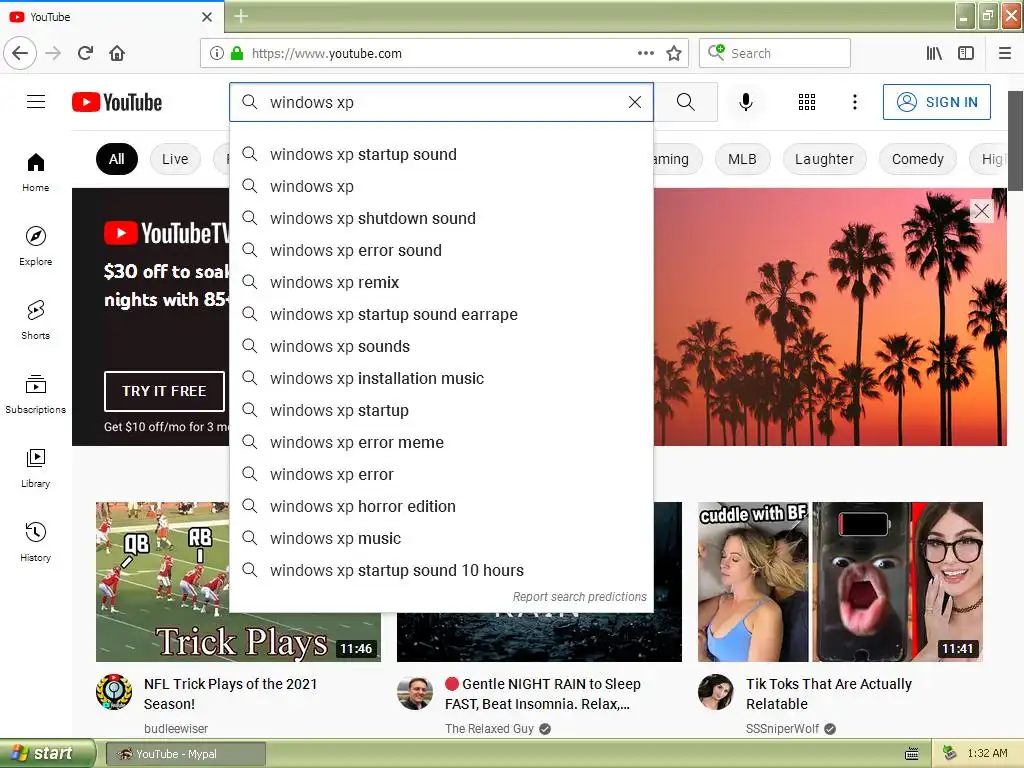The width and height of the screenshot is (1024, 768).
Task: Click the browser Search box
Action: pyautogui.click(x=775, y=53)
